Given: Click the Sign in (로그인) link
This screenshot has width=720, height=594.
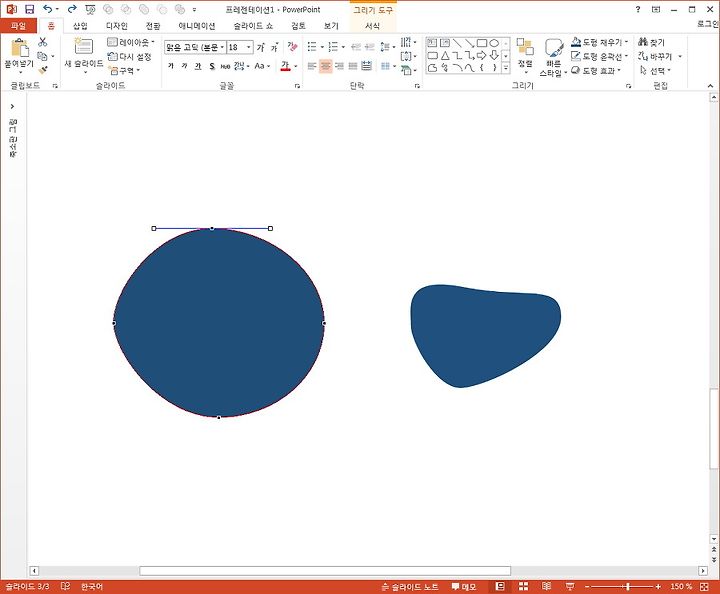Looking at the screenshot, I should pyautogui.click(x=708, y=24).
